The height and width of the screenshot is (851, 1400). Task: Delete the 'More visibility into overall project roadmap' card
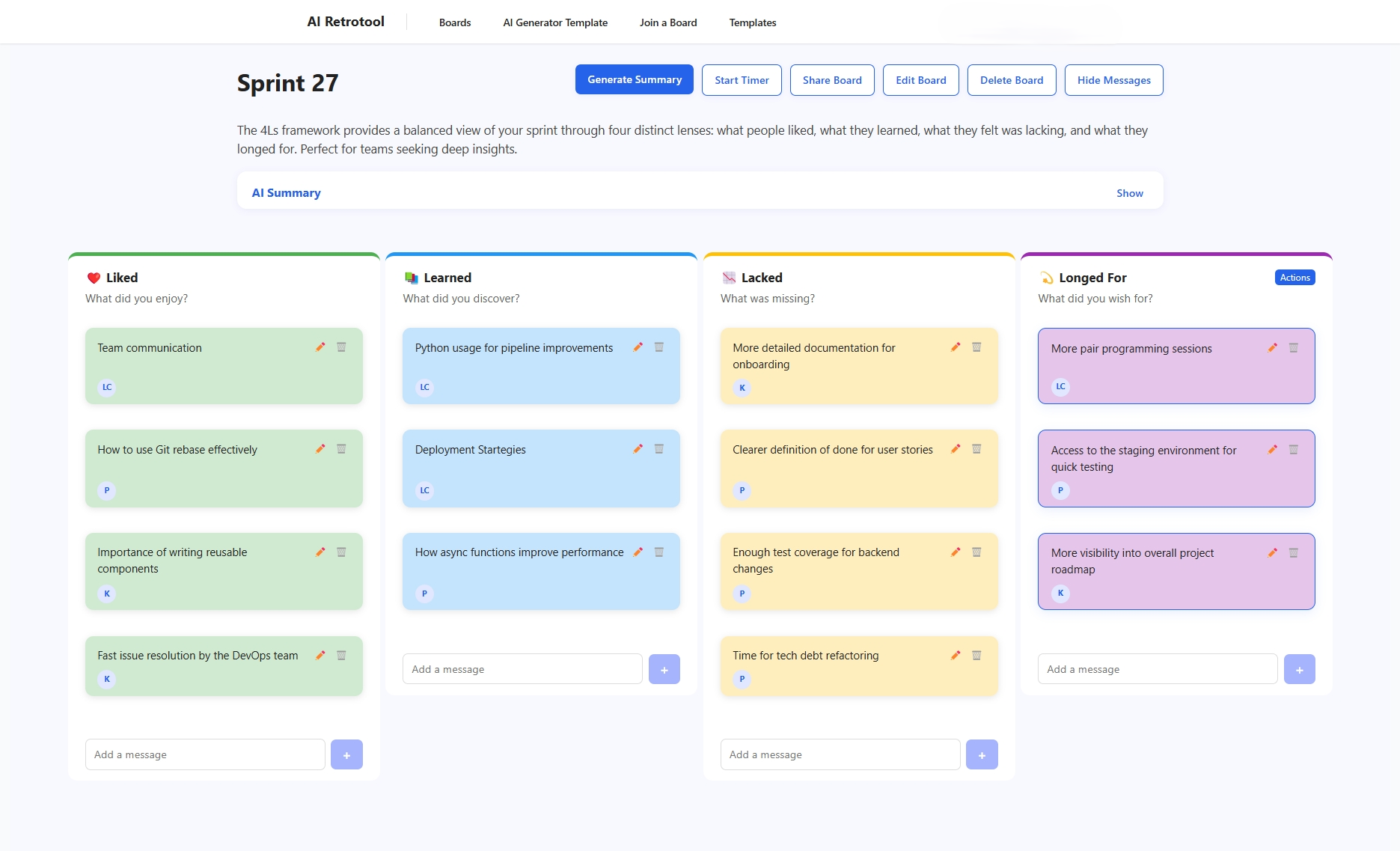pyautogui.click(x=1293, y=552)
